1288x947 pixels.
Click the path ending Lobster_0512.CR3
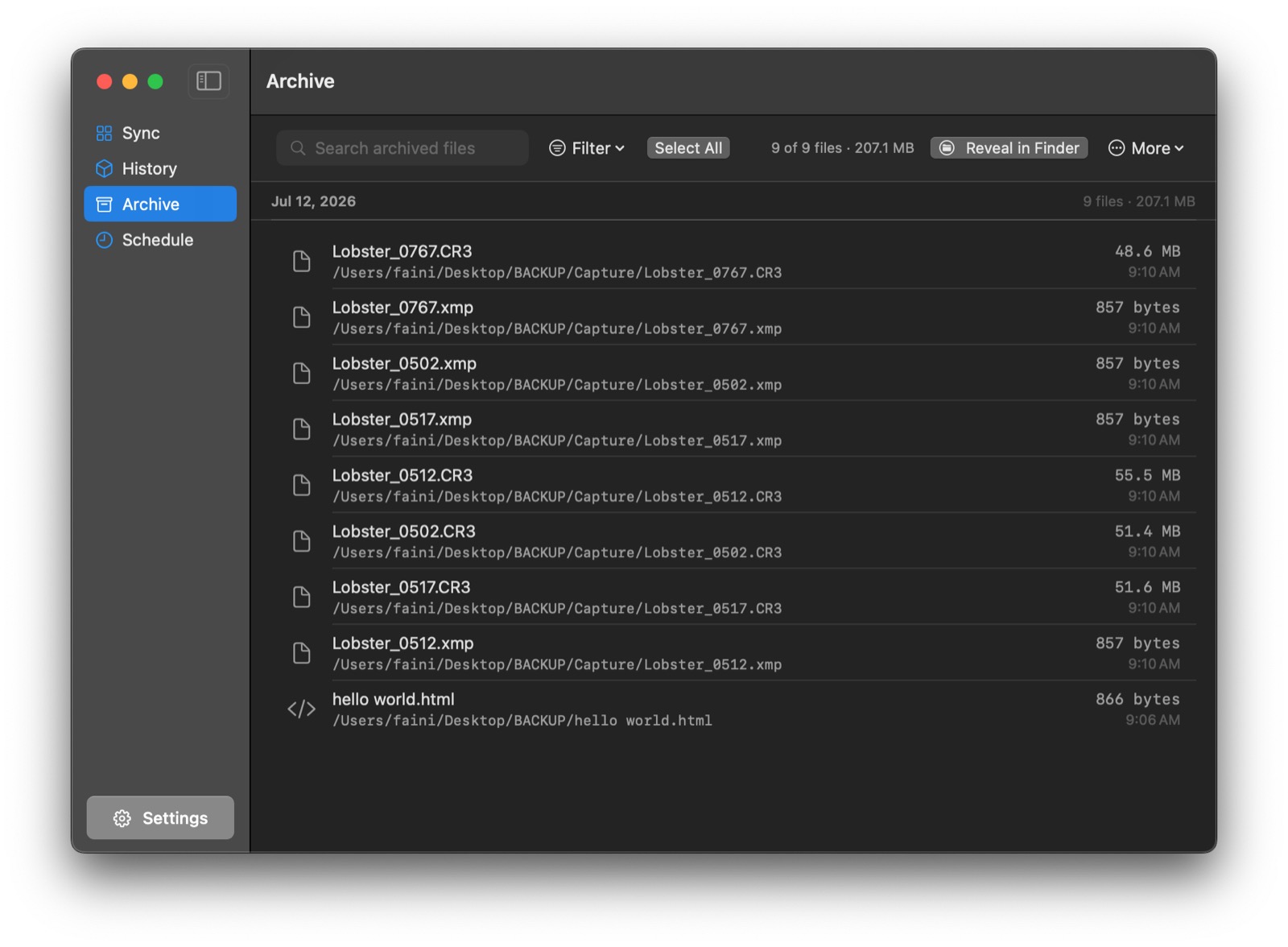(x=557, y=497)
